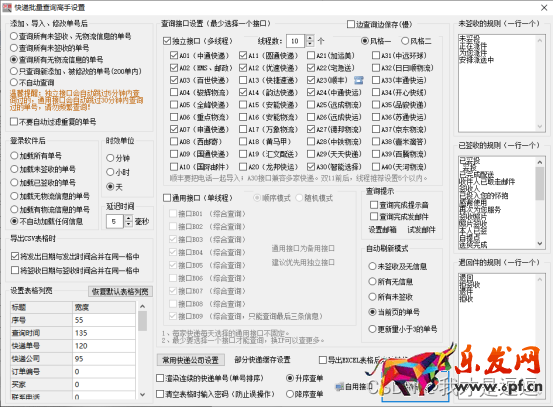
Task: Select 所有无信息 refresh mode
Action: tap(390, 281)
